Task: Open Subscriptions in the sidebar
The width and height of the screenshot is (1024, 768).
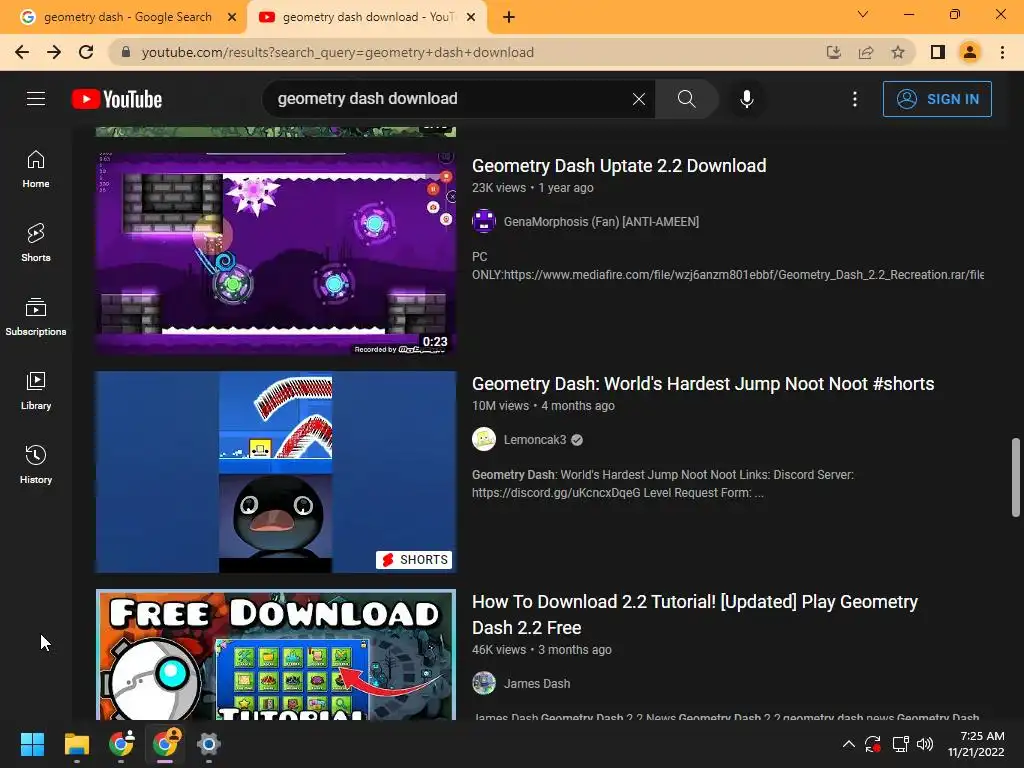Action: (x=36, y=317)
